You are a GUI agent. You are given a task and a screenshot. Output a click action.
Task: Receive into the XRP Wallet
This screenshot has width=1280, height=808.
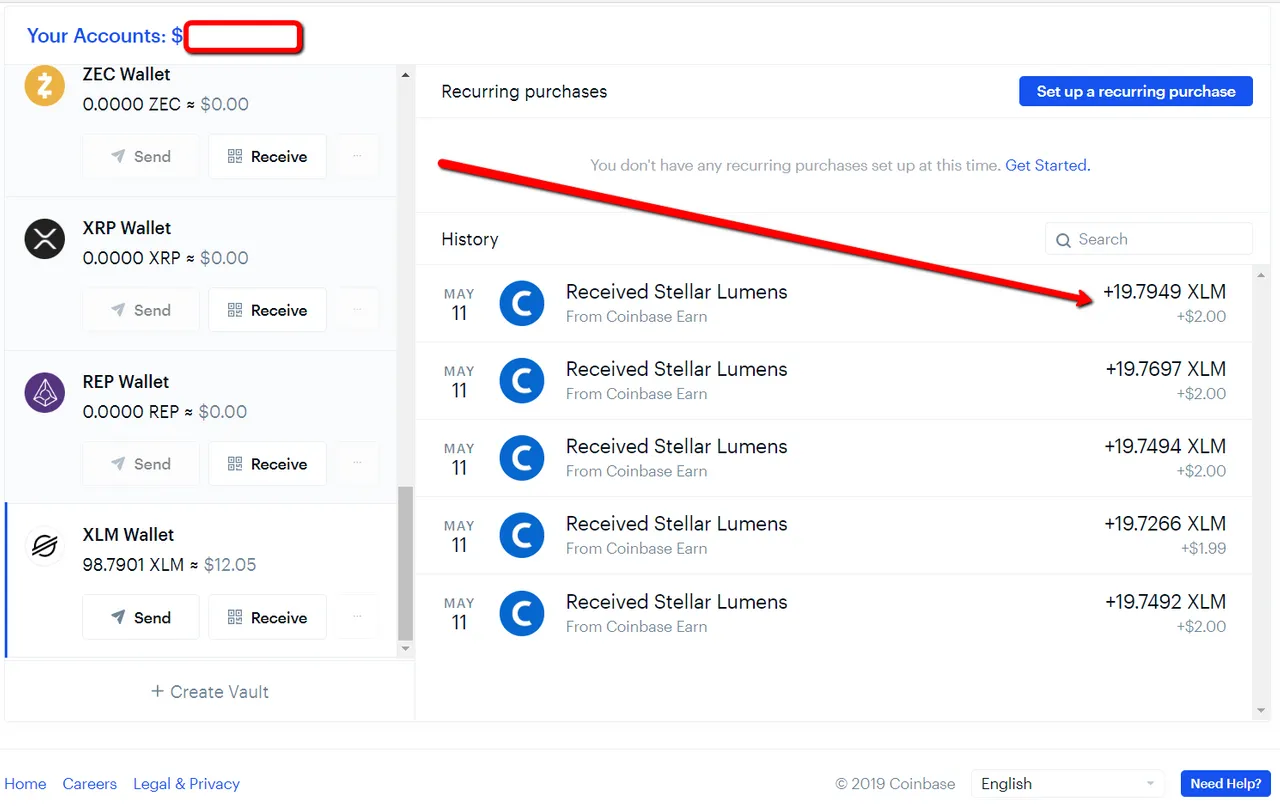pos(267,310)
